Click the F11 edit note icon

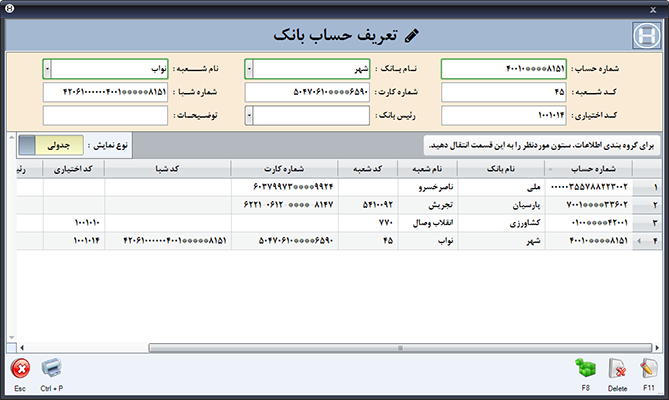click(x=649, y=368)
